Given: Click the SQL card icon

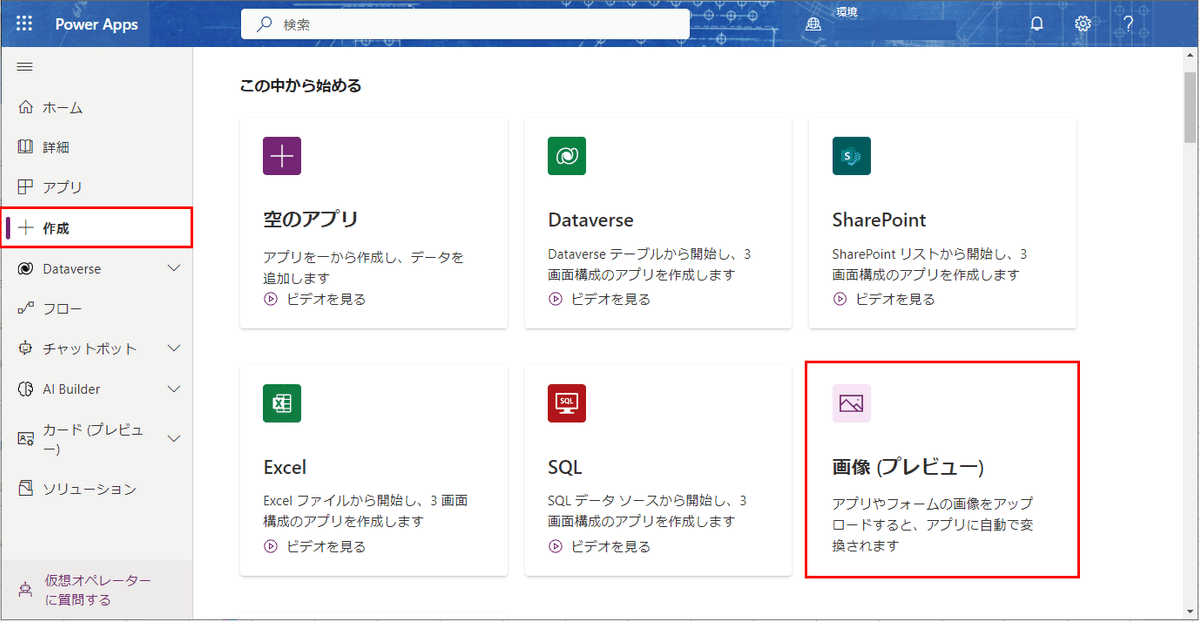Looking at the screenshot, I should (x=567, y=403).
